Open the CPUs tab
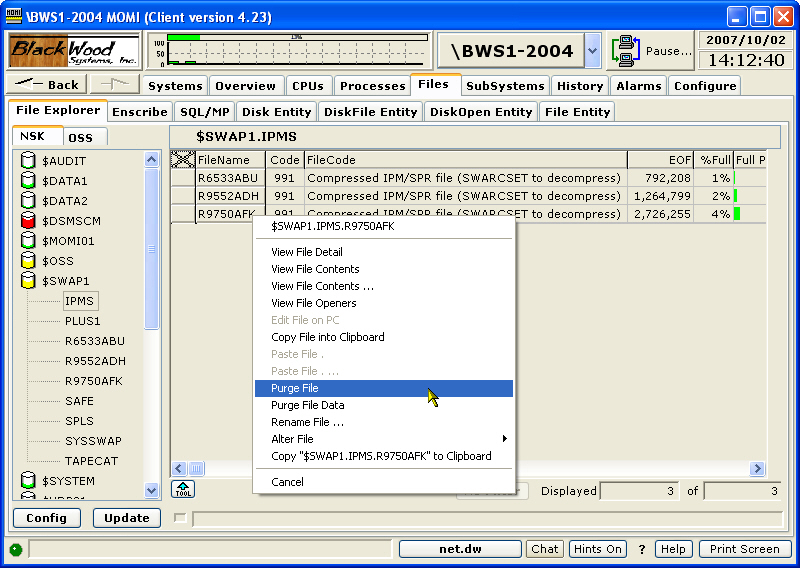This screenshot has width=800, height=568. click(x=308, y=86)
